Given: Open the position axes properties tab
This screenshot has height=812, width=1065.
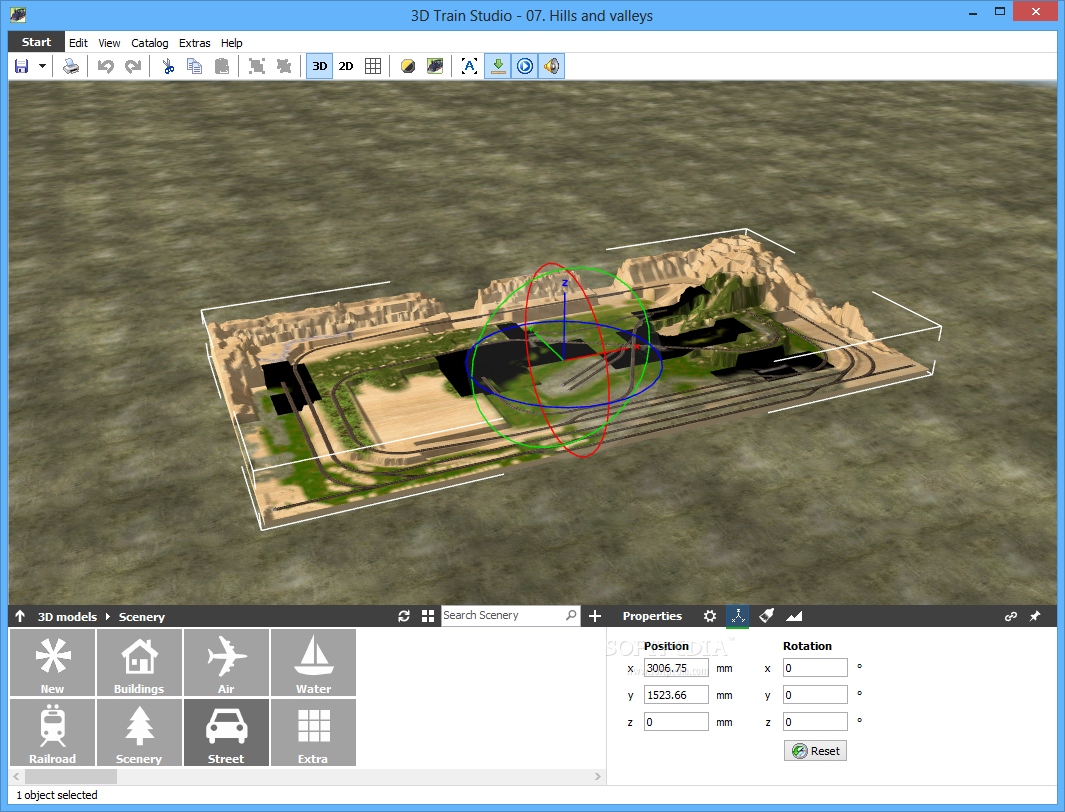Looking at the screenshot, I should [738, 616].
